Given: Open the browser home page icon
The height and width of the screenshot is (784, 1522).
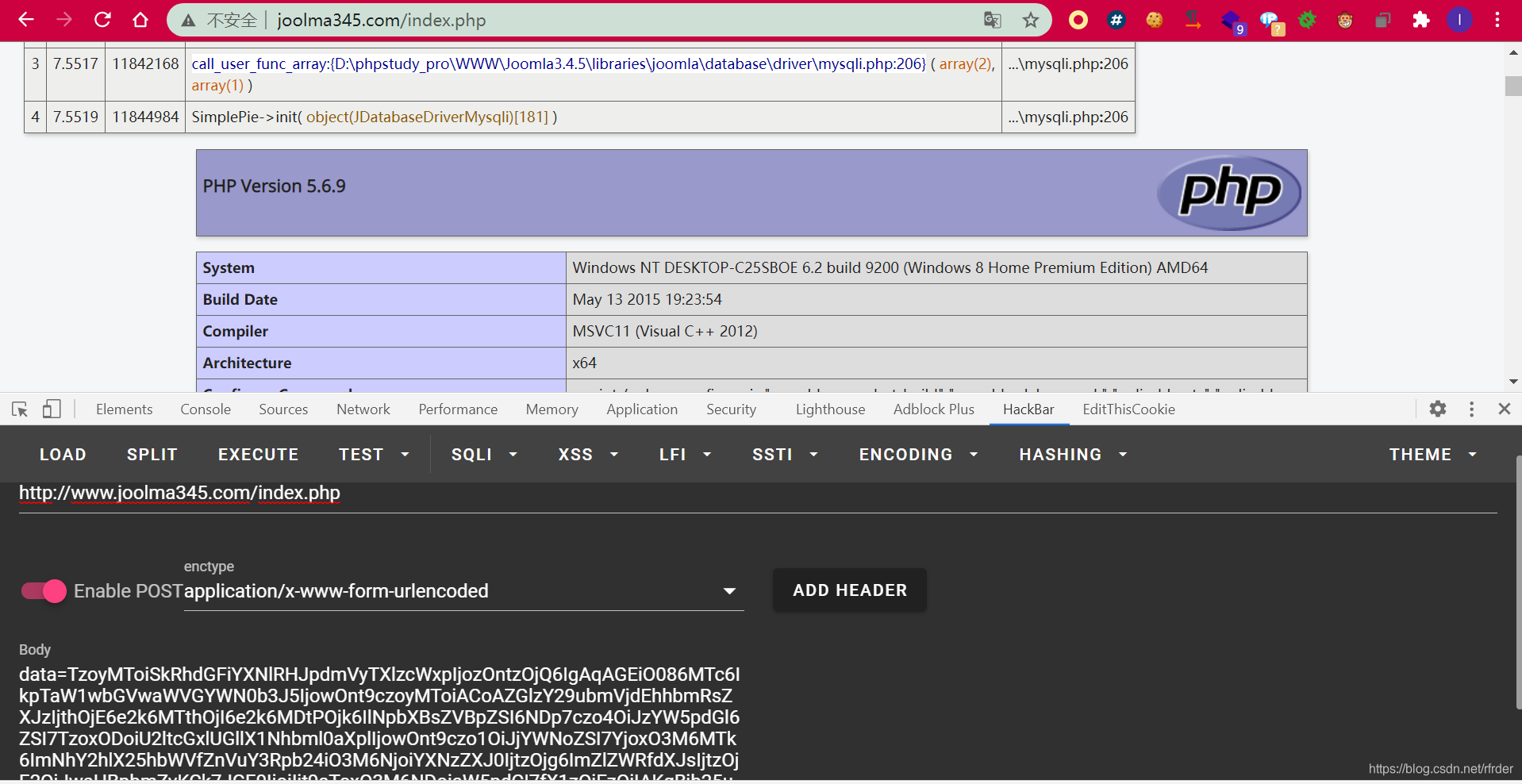Looking at the screenshot, I should [x=140, y=20].
